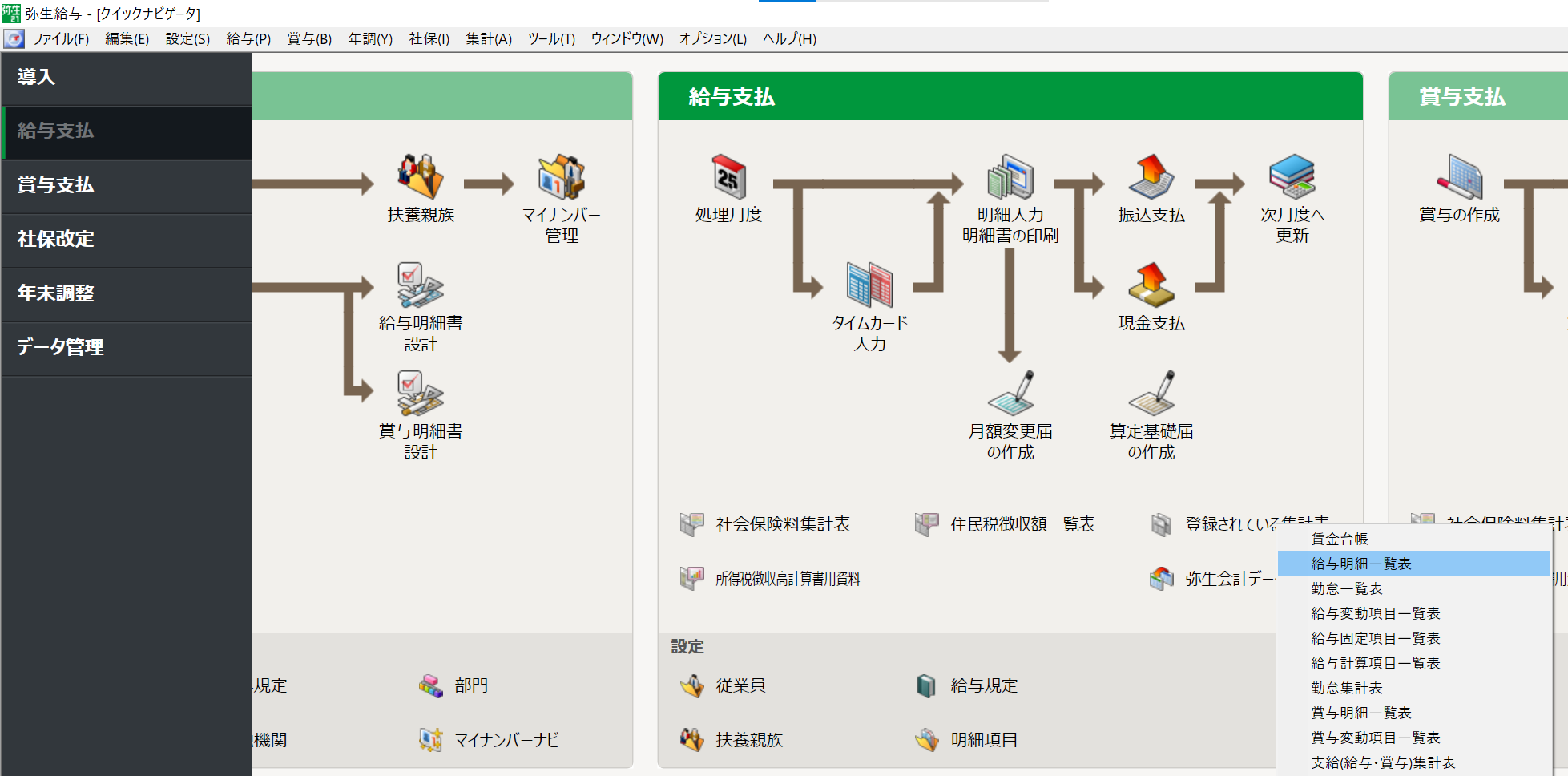Select 給与明細一覧表 from the popup menu
1568x776 pixels.
pyautogui.click(x=1360, y=564)
